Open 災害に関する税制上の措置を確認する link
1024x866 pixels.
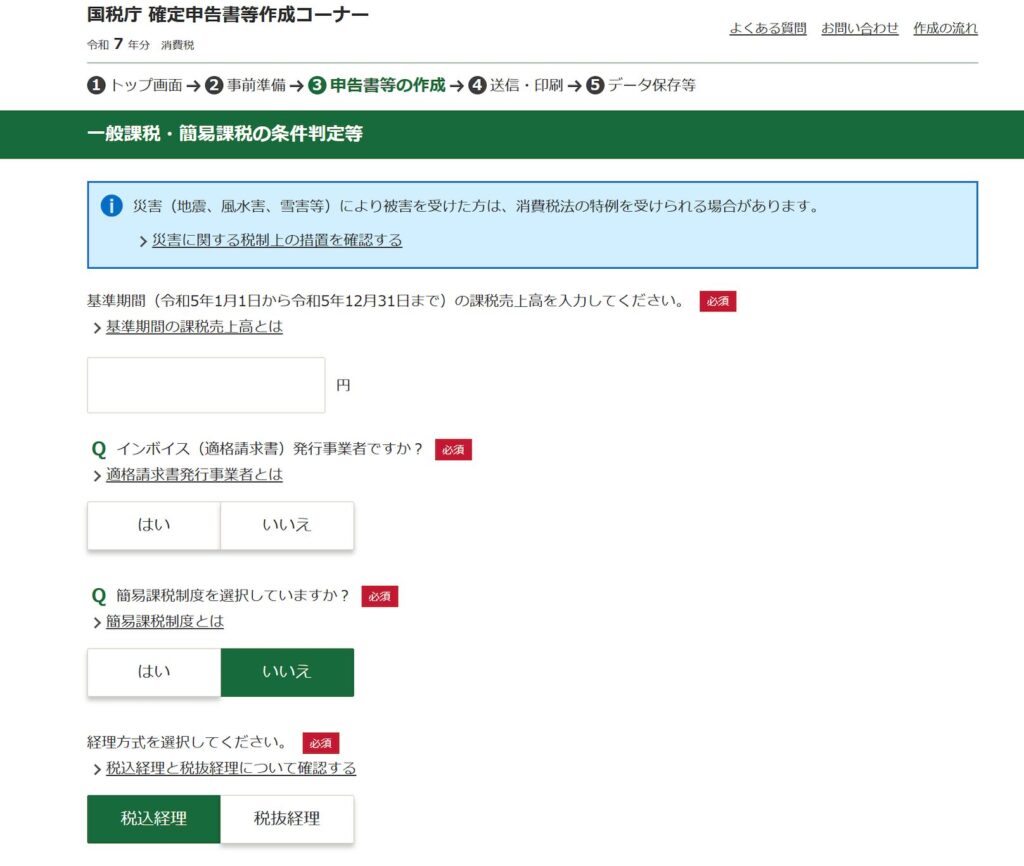coord(277,241)
